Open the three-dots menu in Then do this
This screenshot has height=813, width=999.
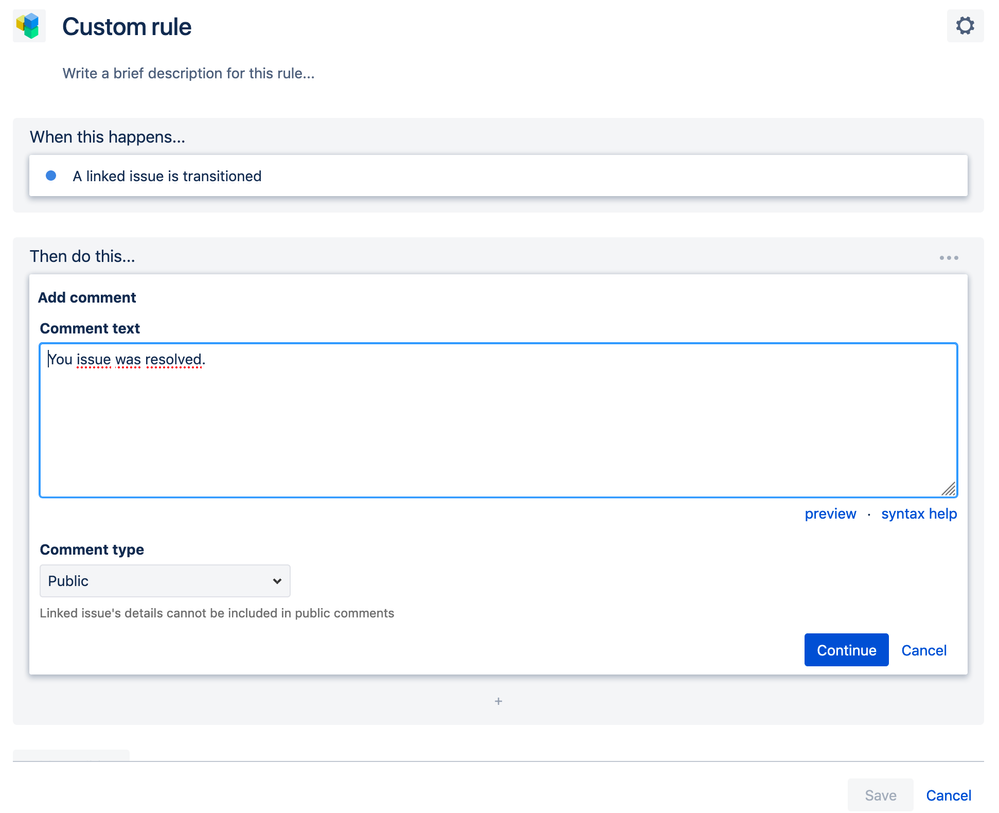coord(948,257)
